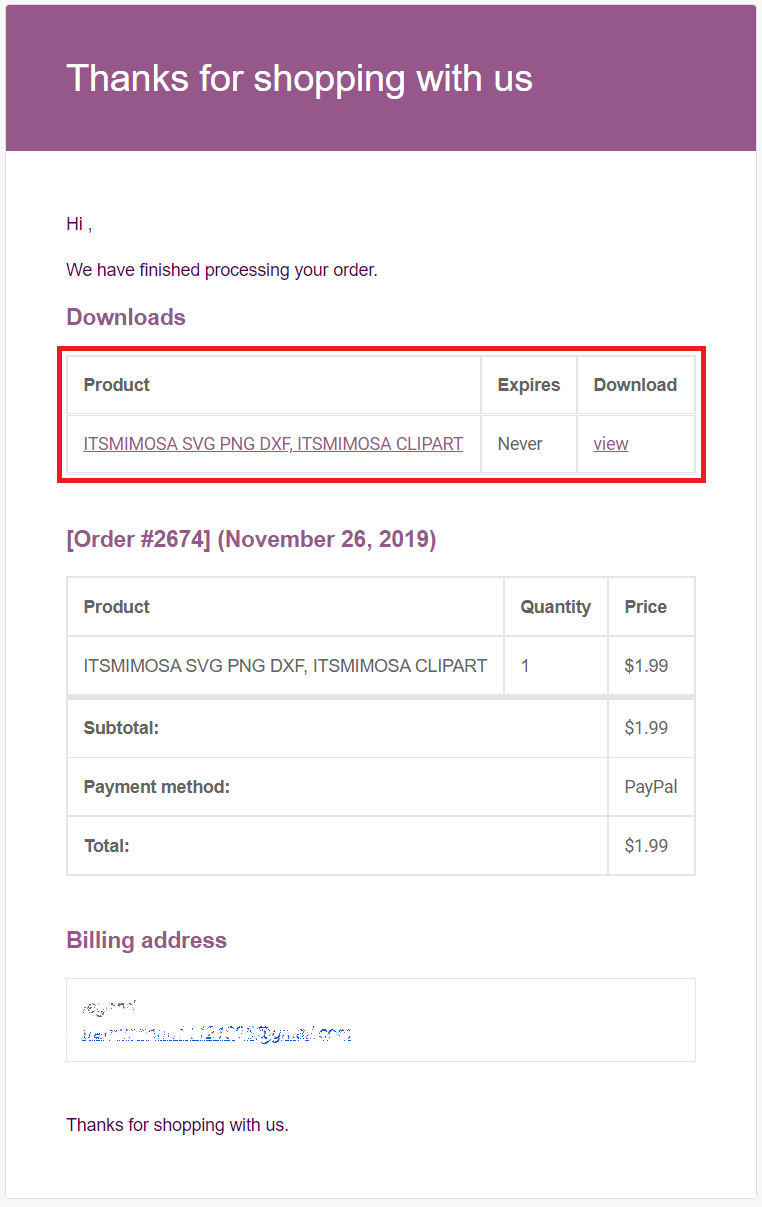Click the blurred billing name text

pos(108,1007)
